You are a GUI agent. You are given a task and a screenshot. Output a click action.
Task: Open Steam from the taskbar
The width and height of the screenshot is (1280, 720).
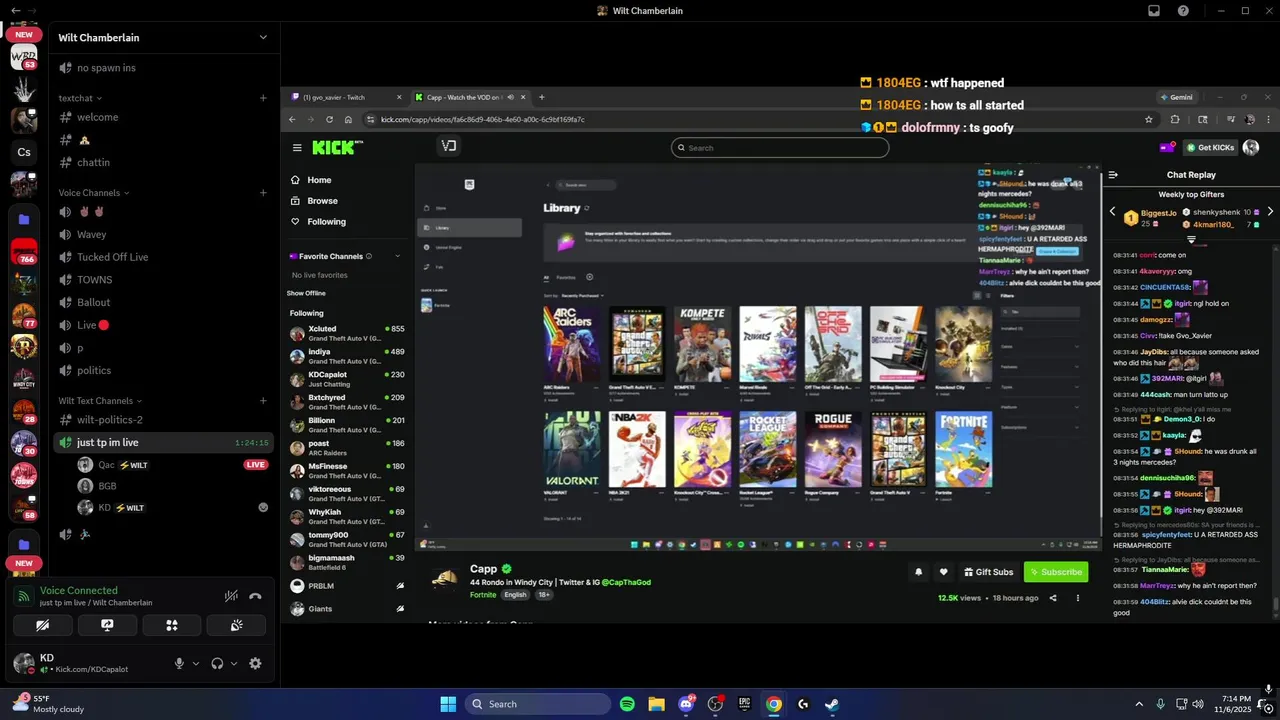(832, 704)
